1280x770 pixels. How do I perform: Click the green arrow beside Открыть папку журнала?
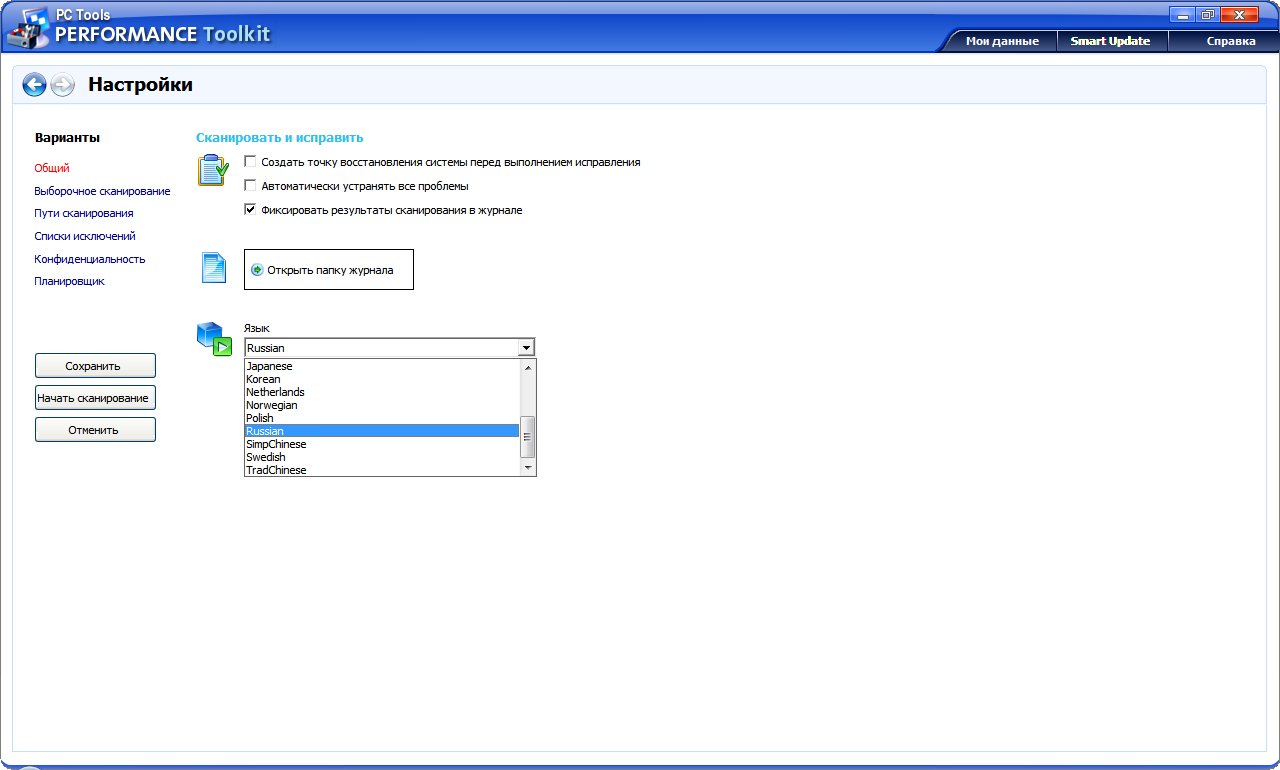[257, 270]
